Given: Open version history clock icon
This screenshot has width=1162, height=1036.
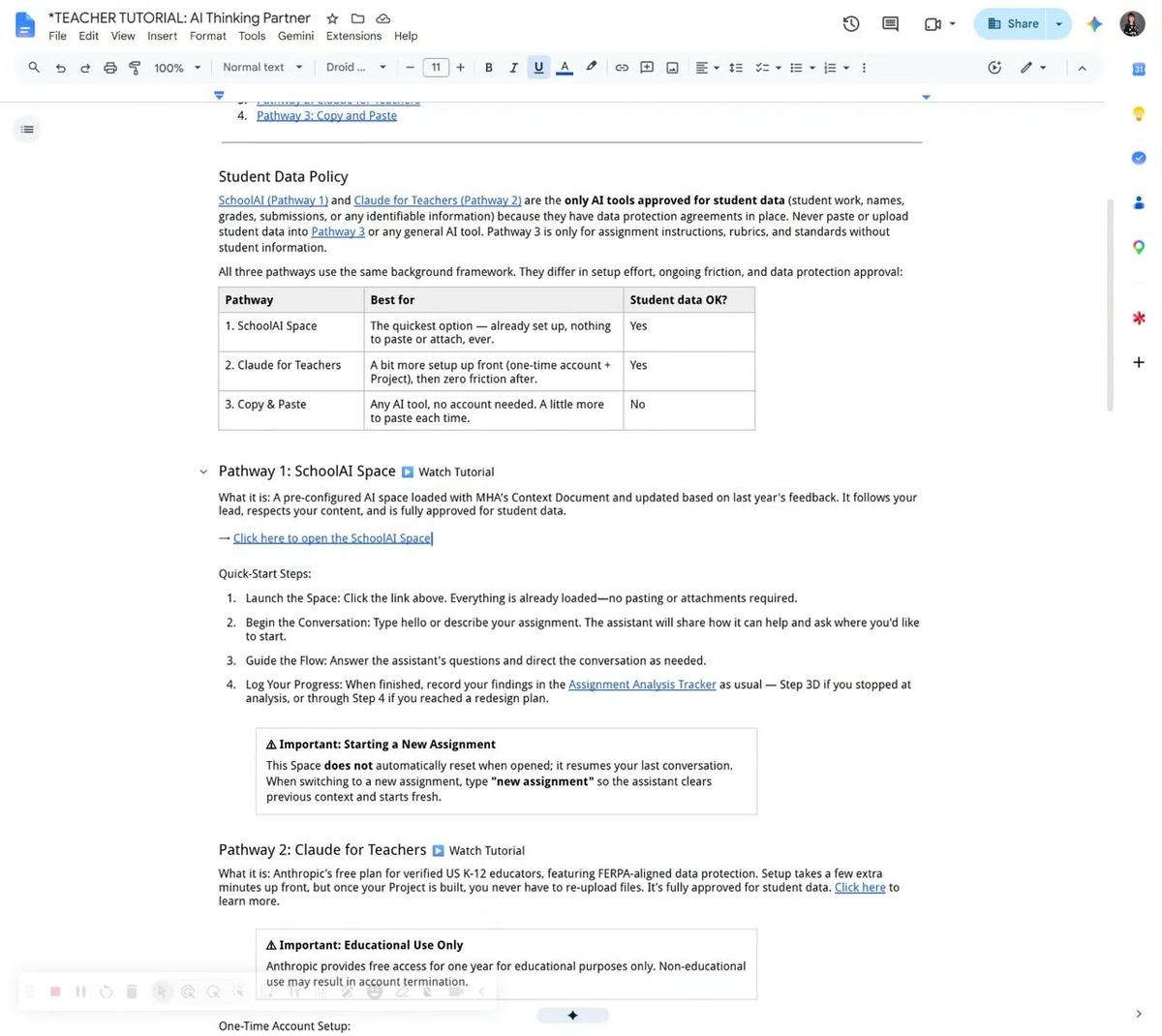Looking at the screenshot, I should 851,24.
